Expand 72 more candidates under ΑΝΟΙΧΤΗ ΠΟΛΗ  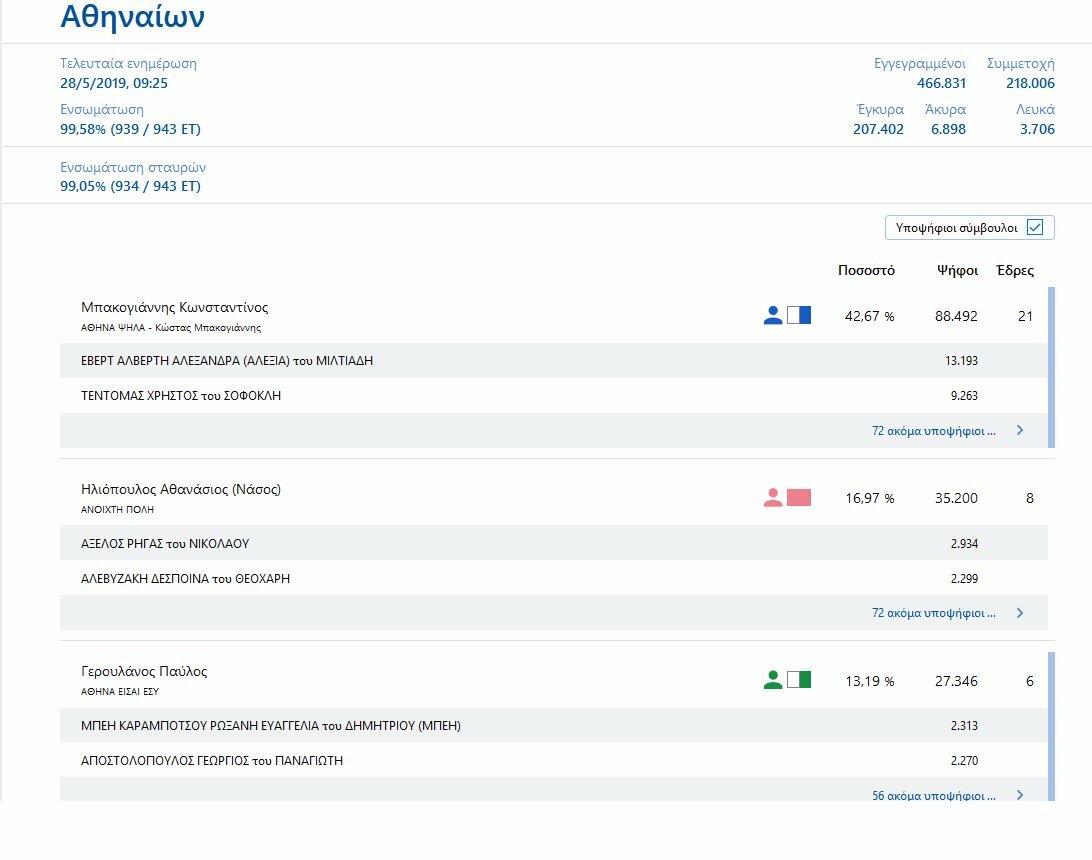(x=933, y=613)
